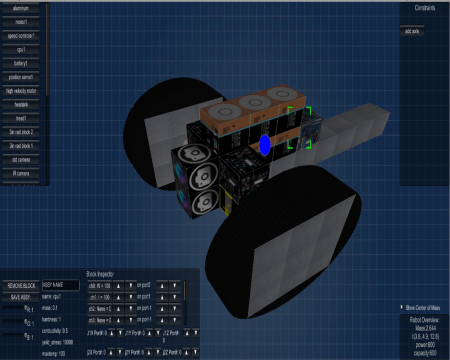Decrease the port value beside 'on port1'
The height and width of the screenshot is (360, 450).
pos(174,297)
